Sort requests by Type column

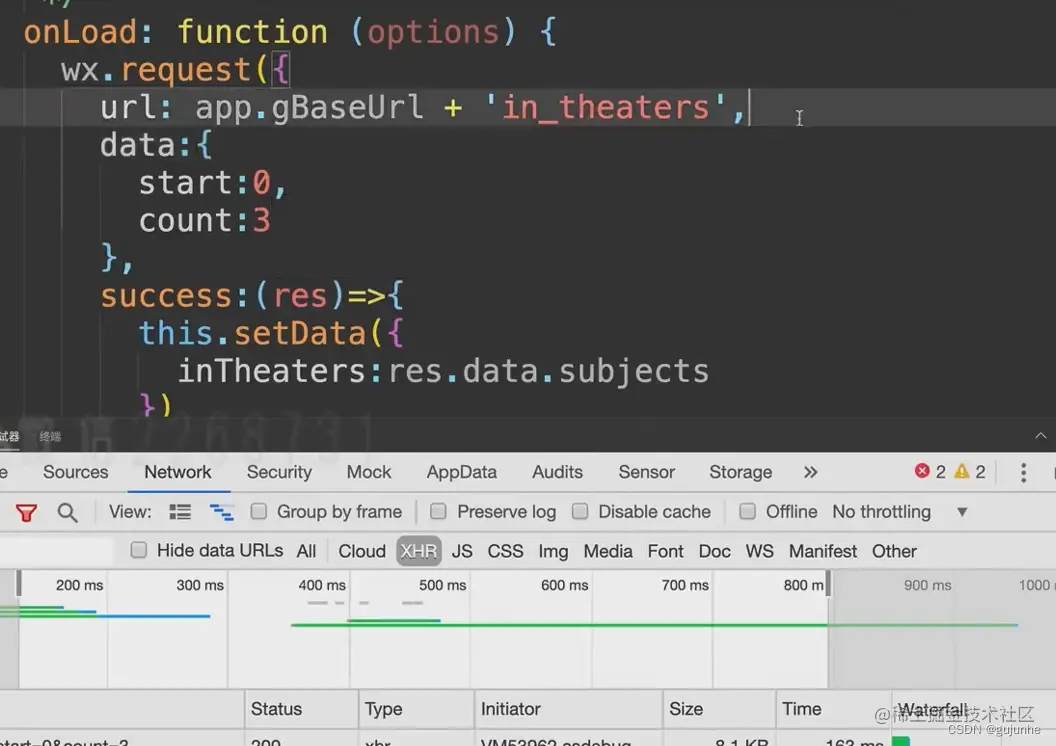[x=416, y=709]
